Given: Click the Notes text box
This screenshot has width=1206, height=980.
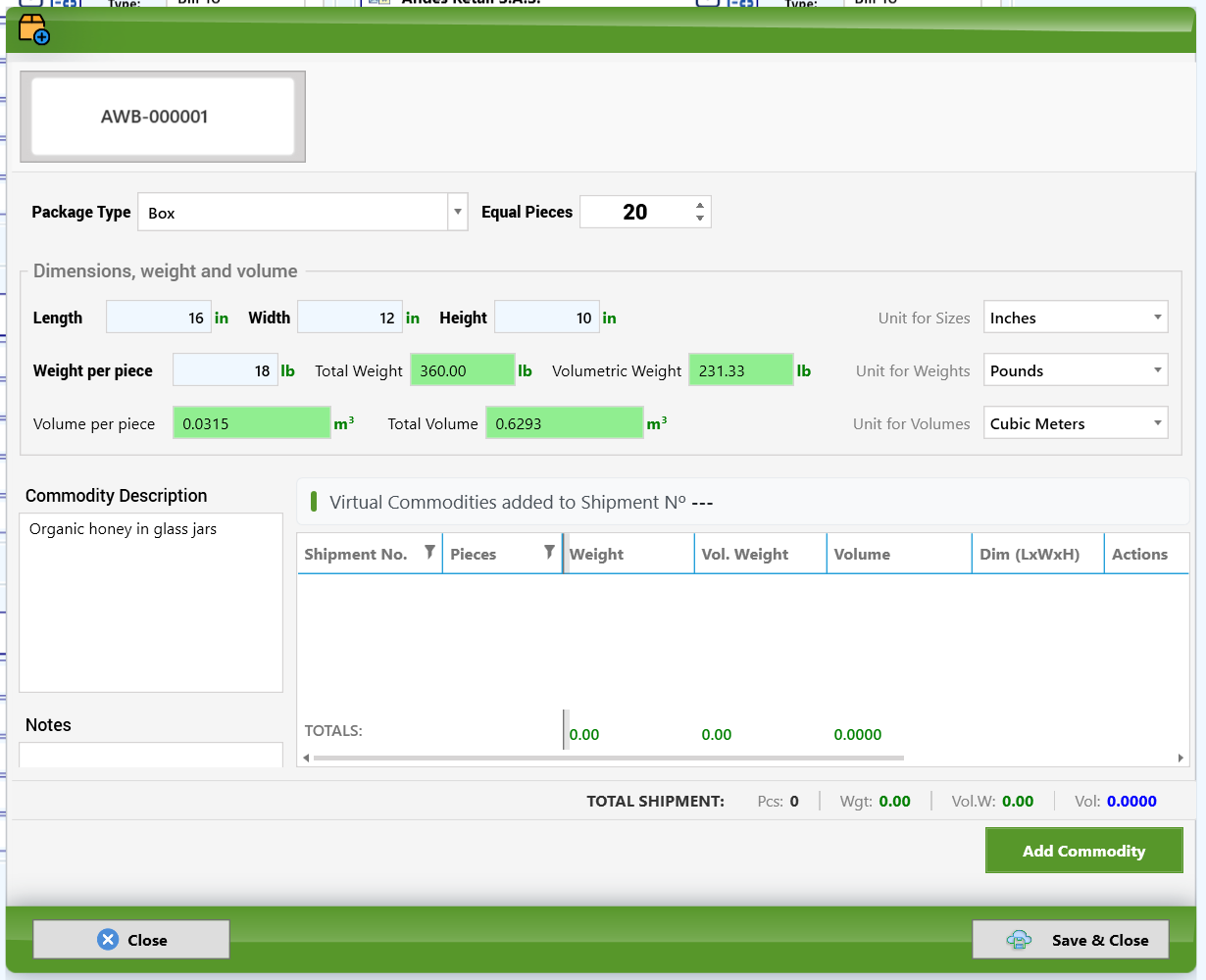Looking at the screenshot, I should 151,755.
